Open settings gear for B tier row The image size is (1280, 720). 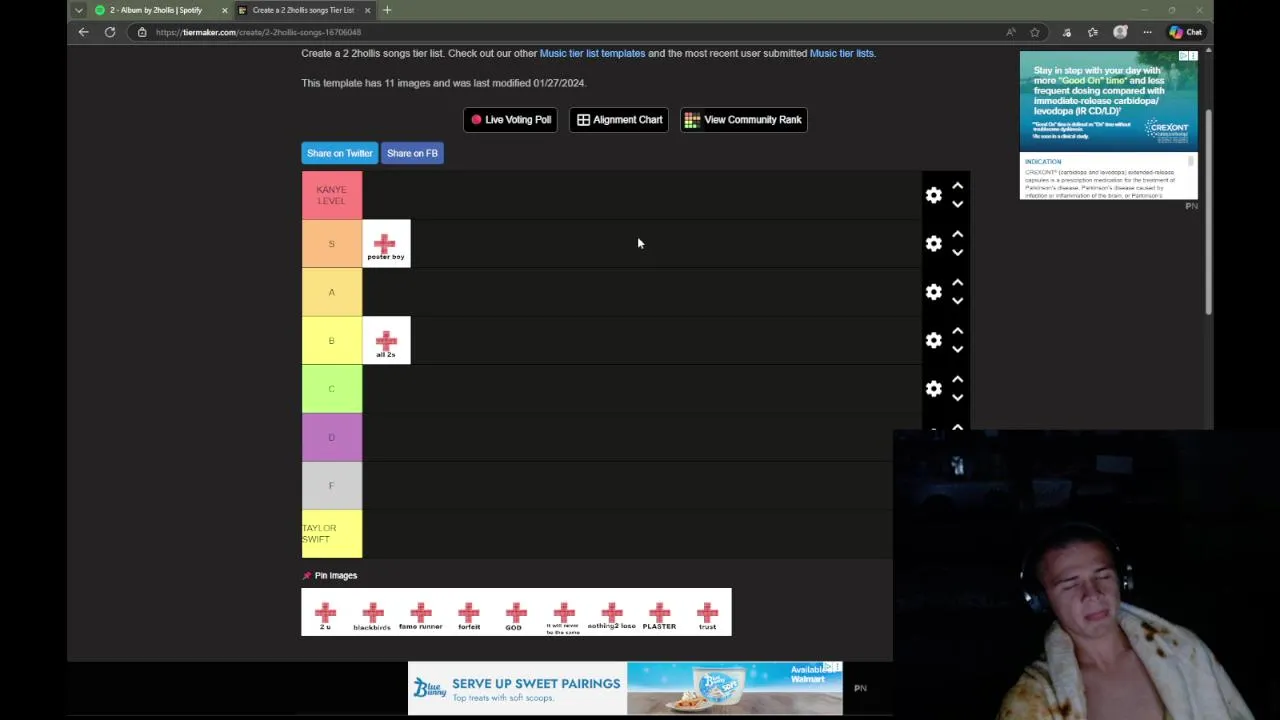(x=933, y=341)
